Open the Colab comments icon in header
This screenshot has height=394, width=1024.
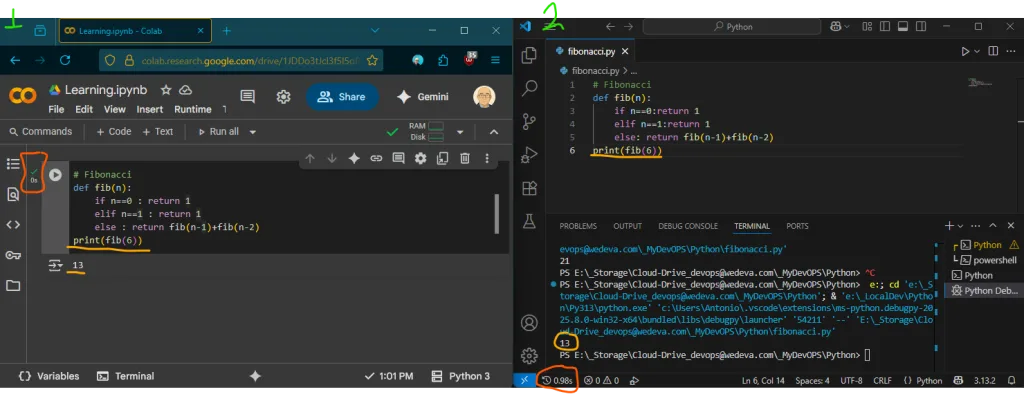(x=248, y=97)
